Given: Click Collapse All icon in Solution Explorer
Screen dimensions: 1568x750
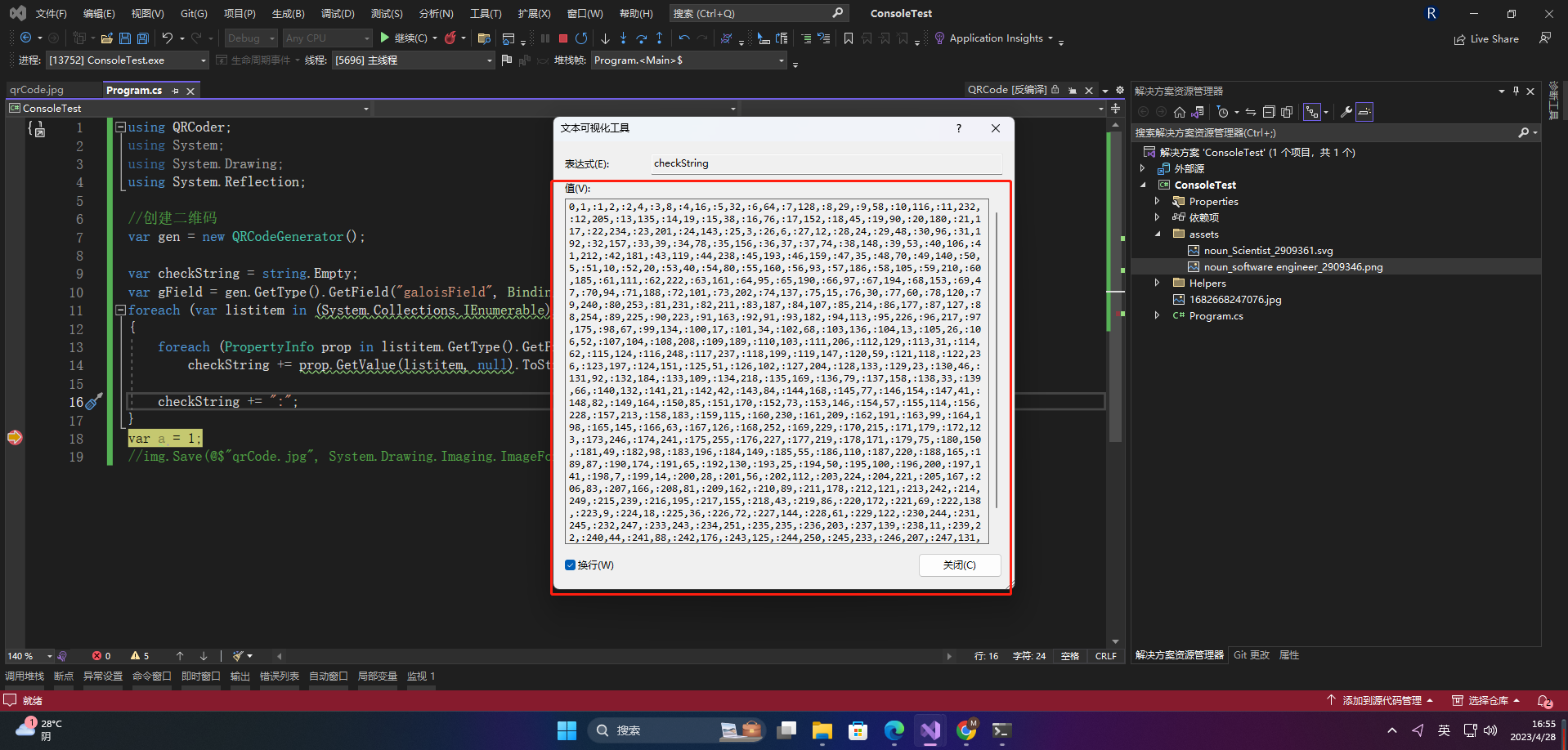Looking at the screenshot, I should tap(1269, 112).
